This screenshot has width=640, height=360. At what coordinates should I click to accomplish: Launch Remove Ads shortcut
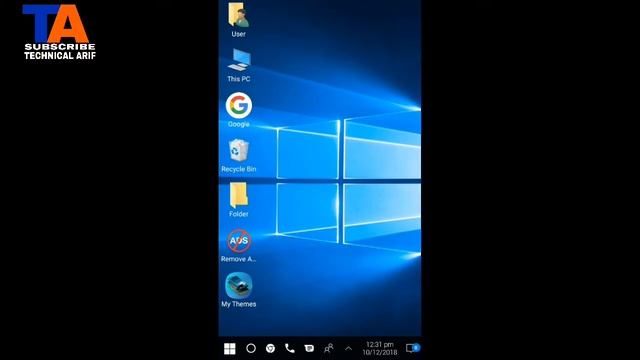239,240
